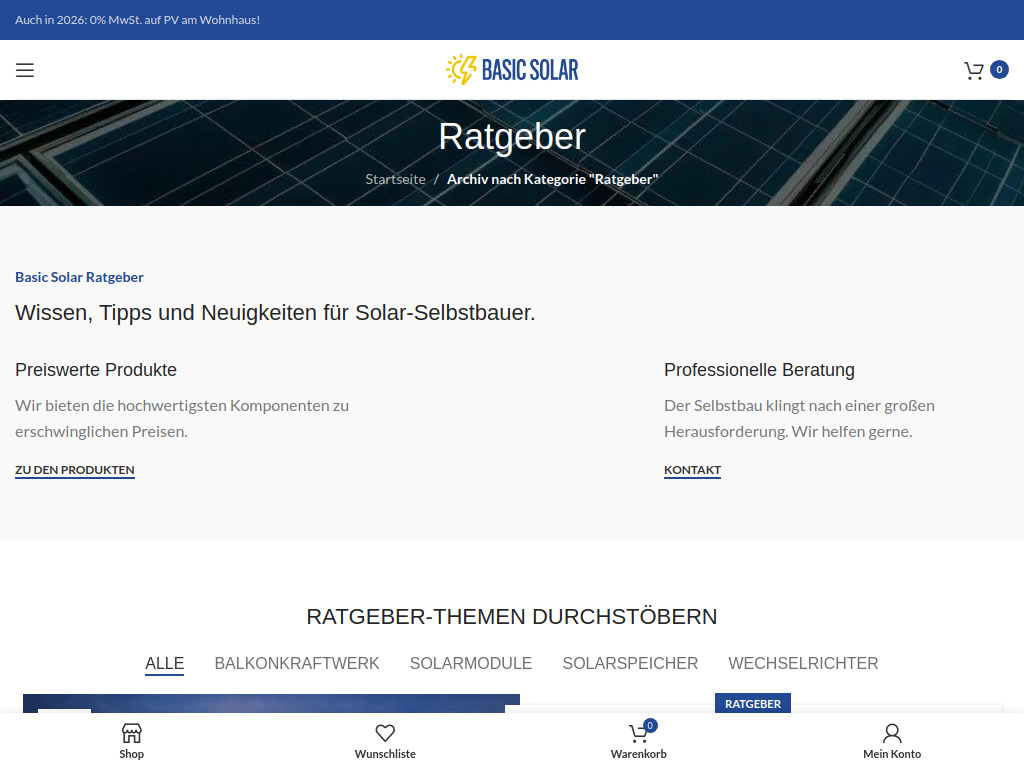Click the cart item count badge showing 0
1024x768 pixels.
(999, 70)
